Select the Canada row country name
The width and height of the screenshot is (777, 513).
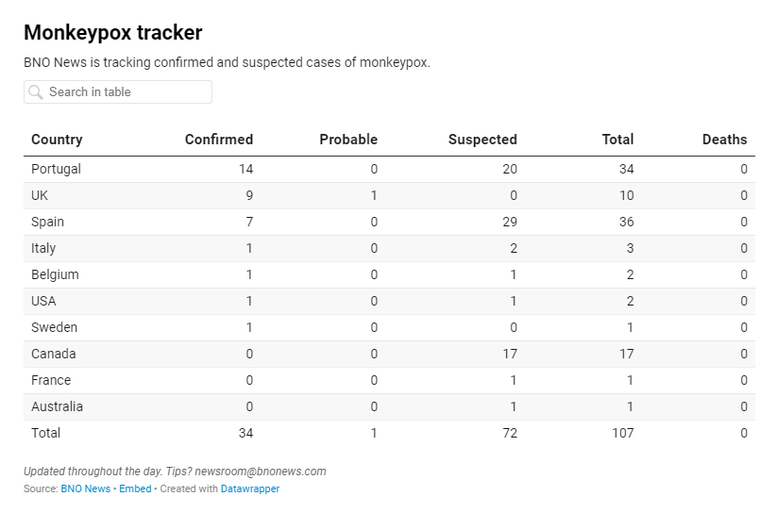click(x=54, y=354)
